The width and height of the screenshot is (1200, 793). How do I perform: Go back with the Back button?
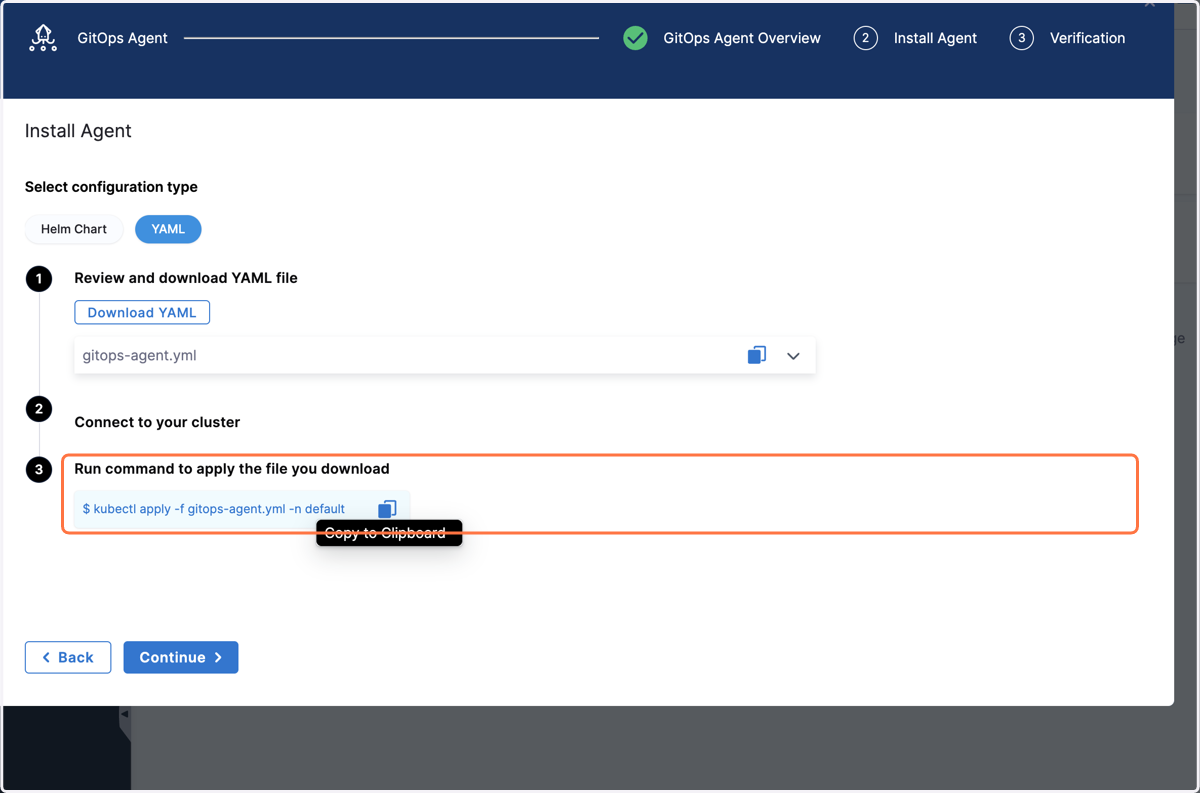(x=68, y=657)
